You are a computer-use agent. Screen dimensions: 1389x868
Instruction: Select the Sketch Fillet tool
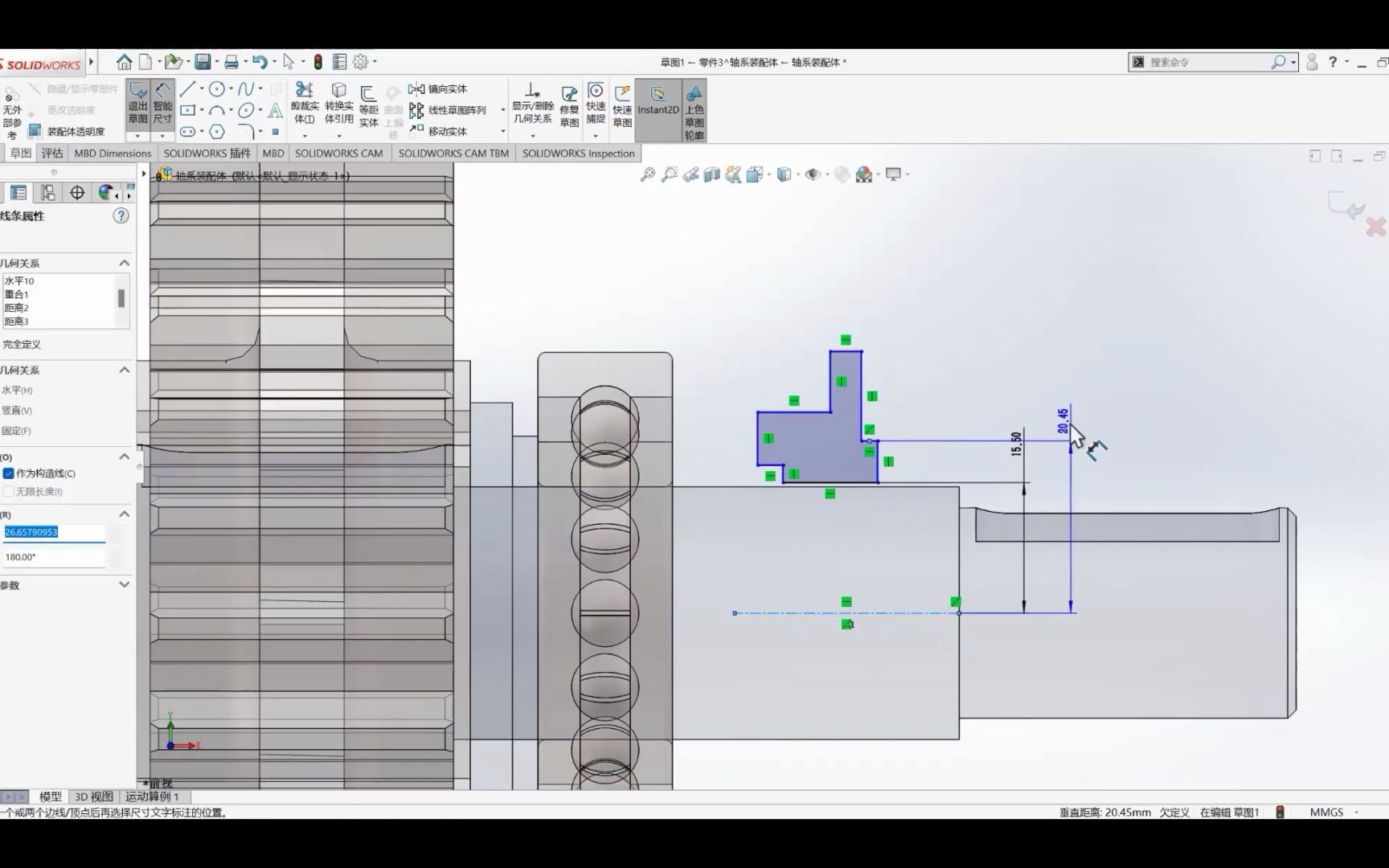pos(246,131)
